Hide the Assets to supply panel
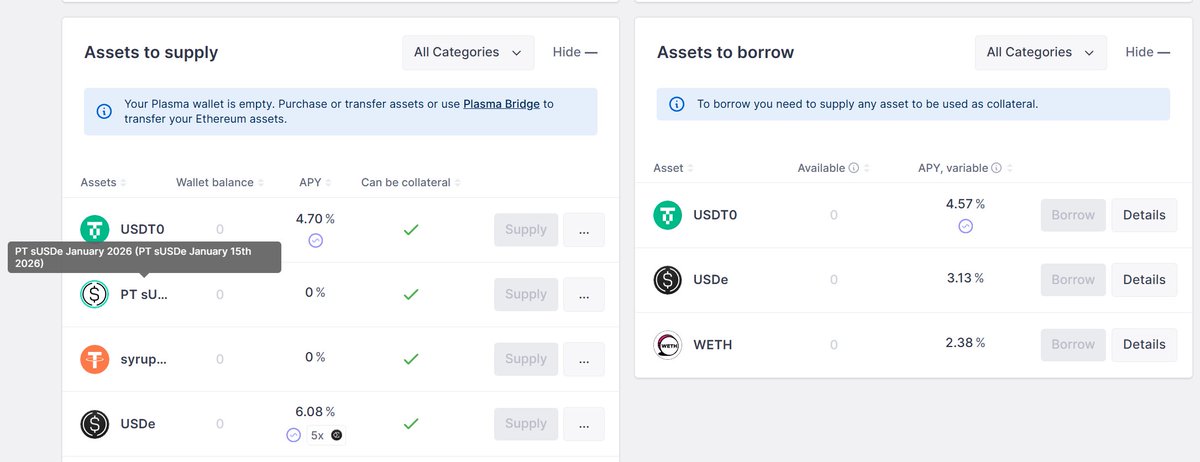1200x462 pixels. 575,52
